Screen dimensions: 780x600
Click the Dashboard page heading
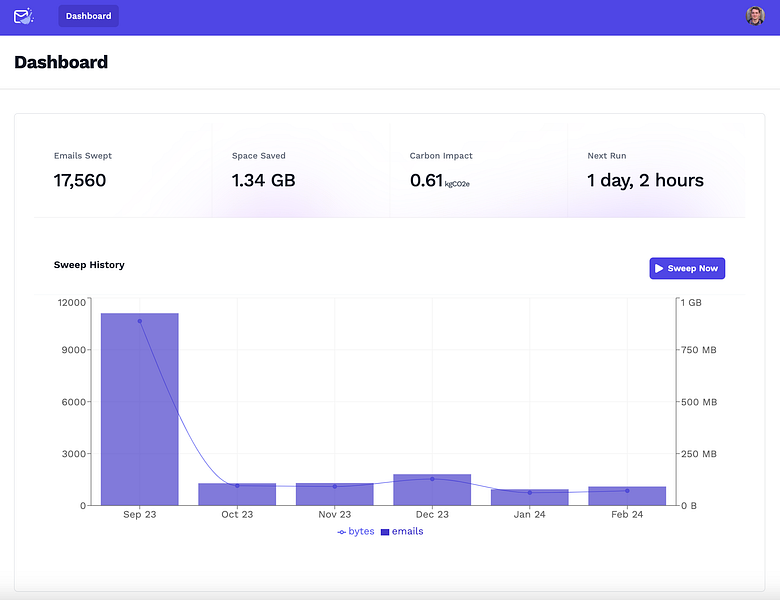coord(61,62)
